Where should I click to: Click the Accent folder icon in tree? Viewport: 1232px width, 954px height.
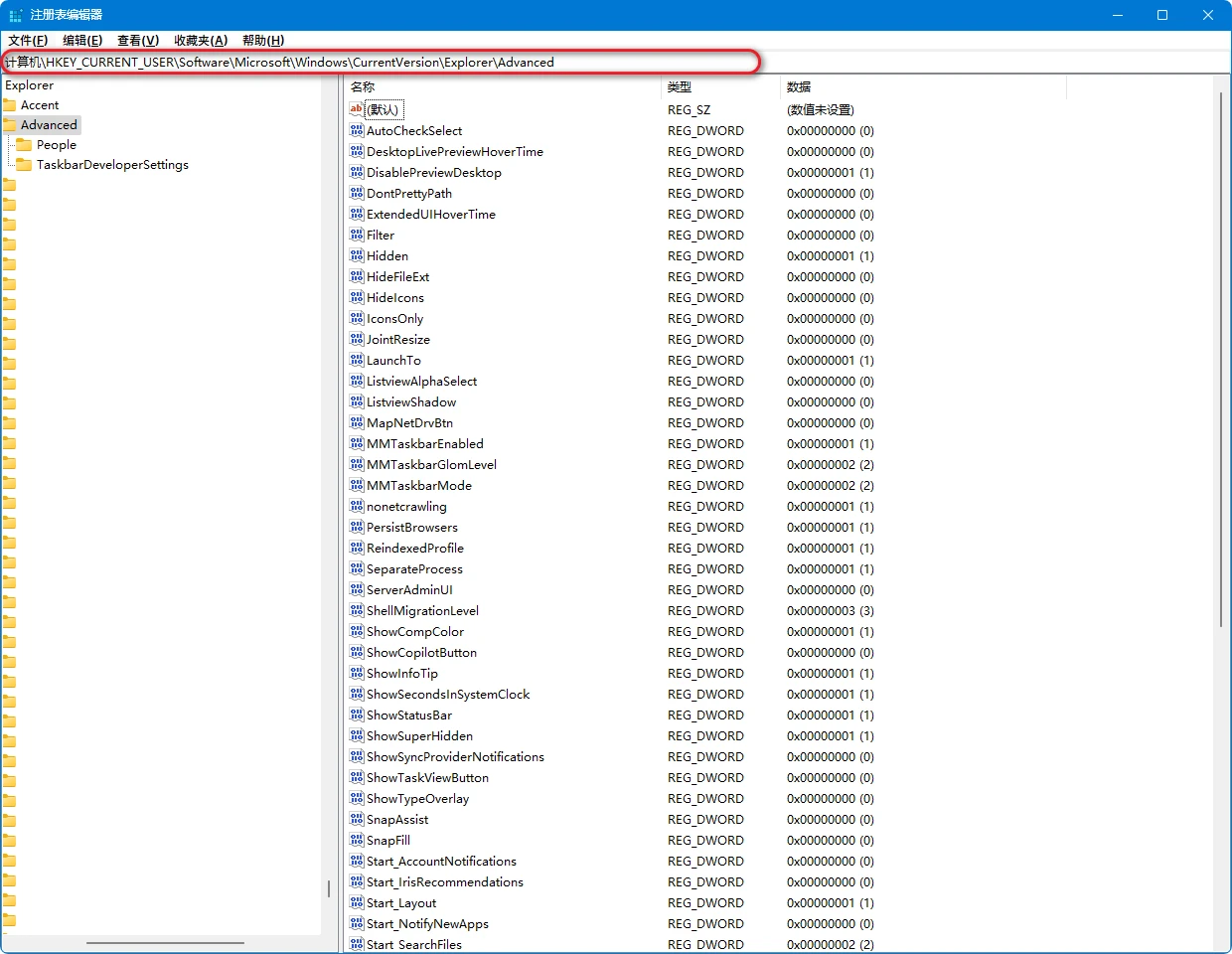point(10,105)
